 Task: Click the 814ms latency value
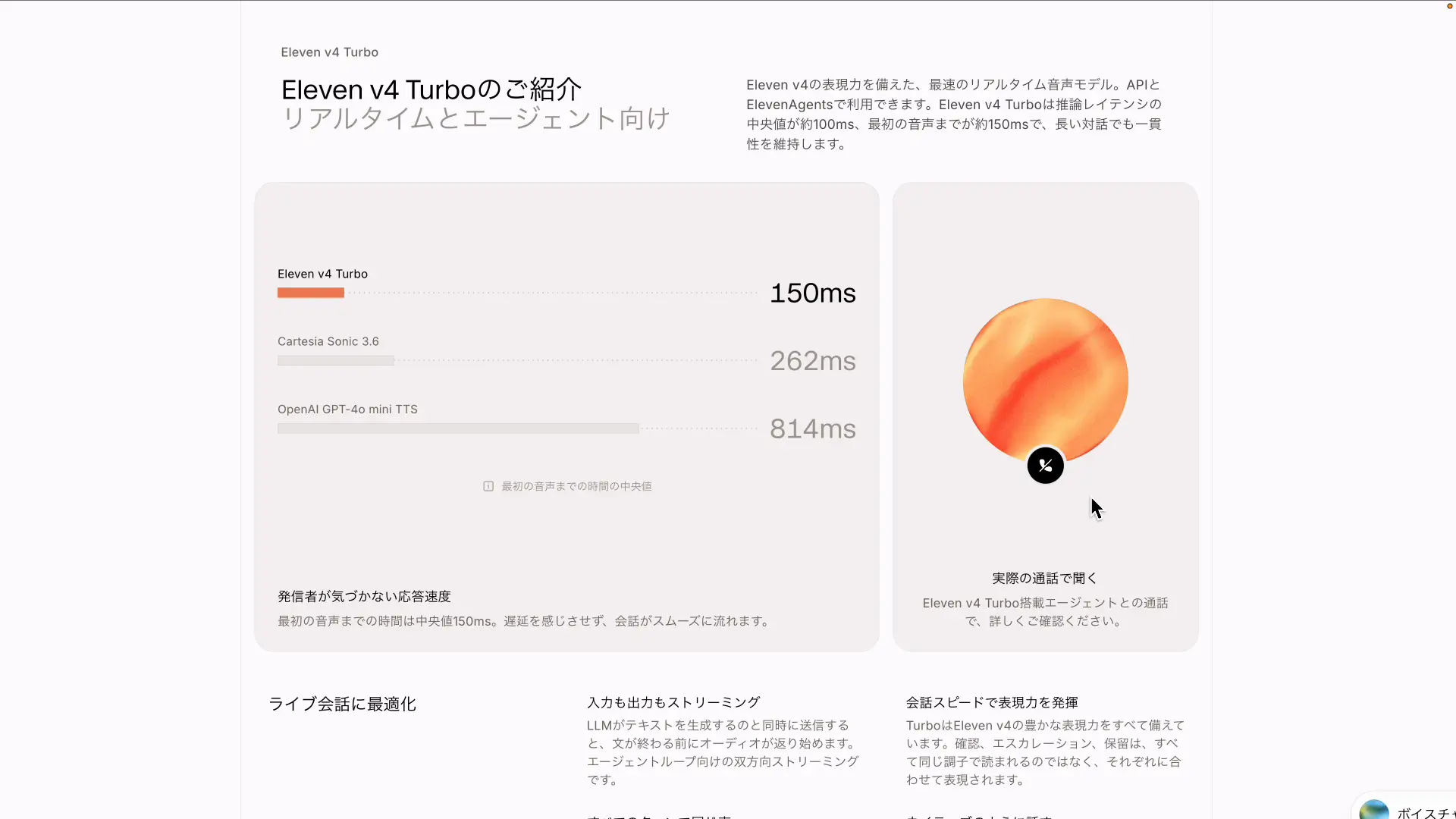813,429
